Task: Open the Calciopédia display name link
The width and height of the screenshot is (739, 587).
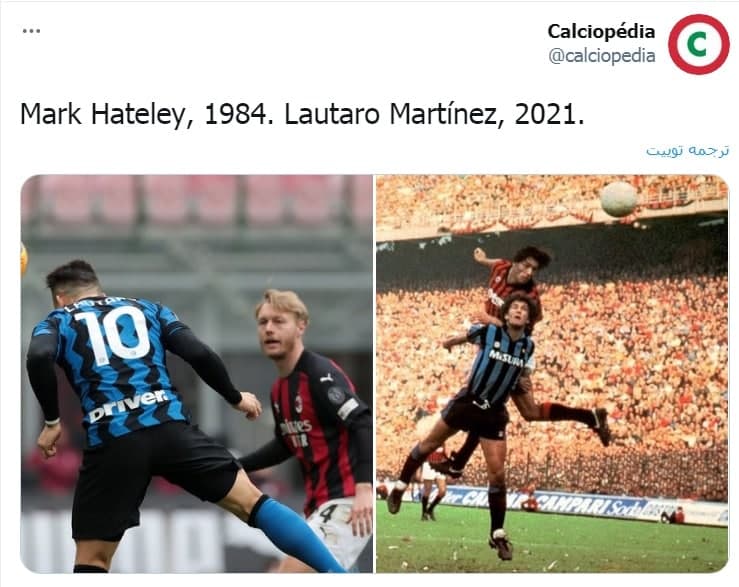Action: point(601,32)
